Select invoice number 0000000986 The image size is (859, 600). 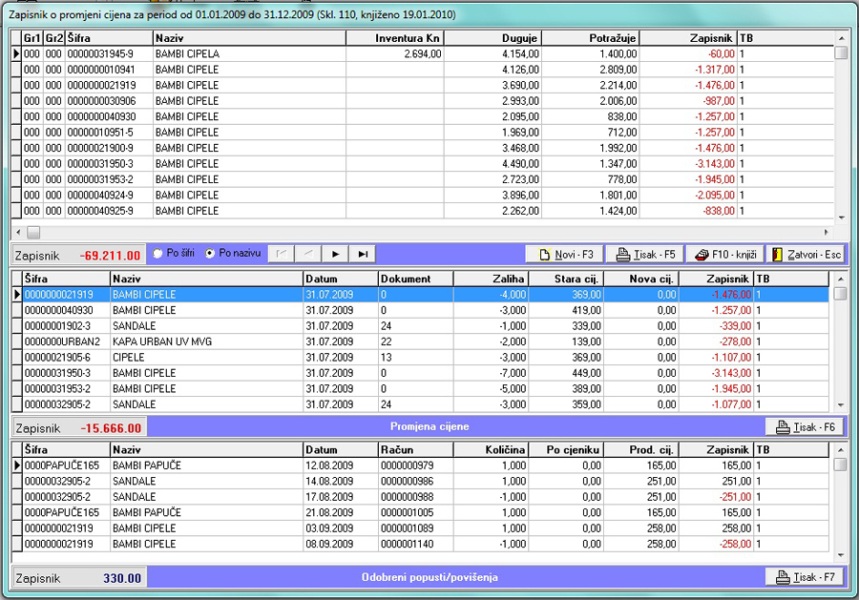[x=415, y=481]
